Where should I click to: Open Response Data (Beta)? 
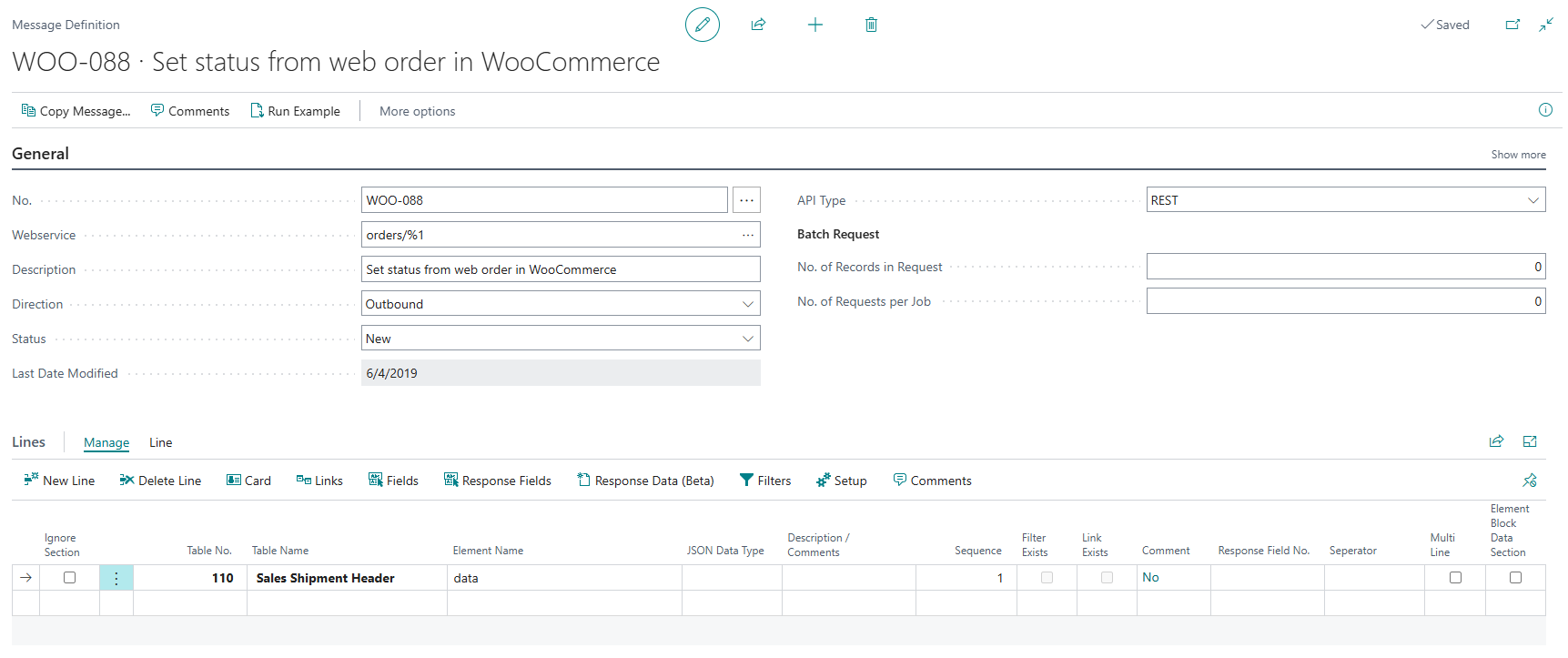click(x=645, y=481)
